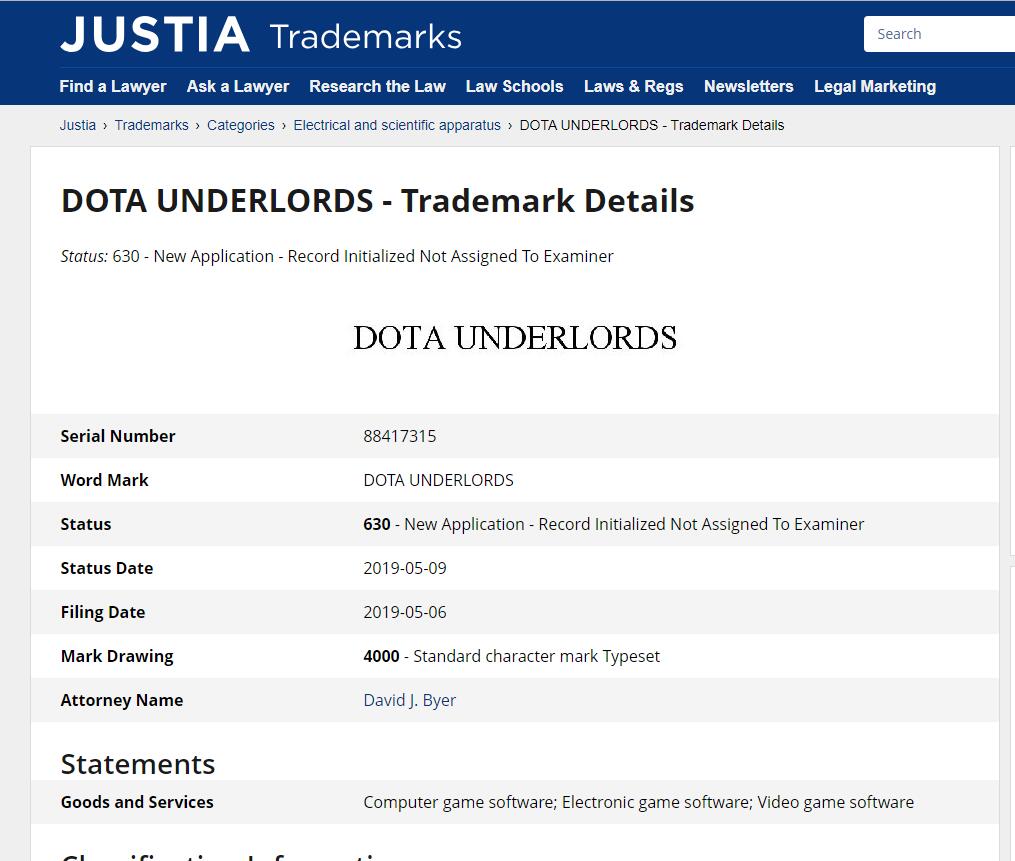Click the Mark Drawing row label
Screen dimensions: 1015x861
(x=117, y=656)
